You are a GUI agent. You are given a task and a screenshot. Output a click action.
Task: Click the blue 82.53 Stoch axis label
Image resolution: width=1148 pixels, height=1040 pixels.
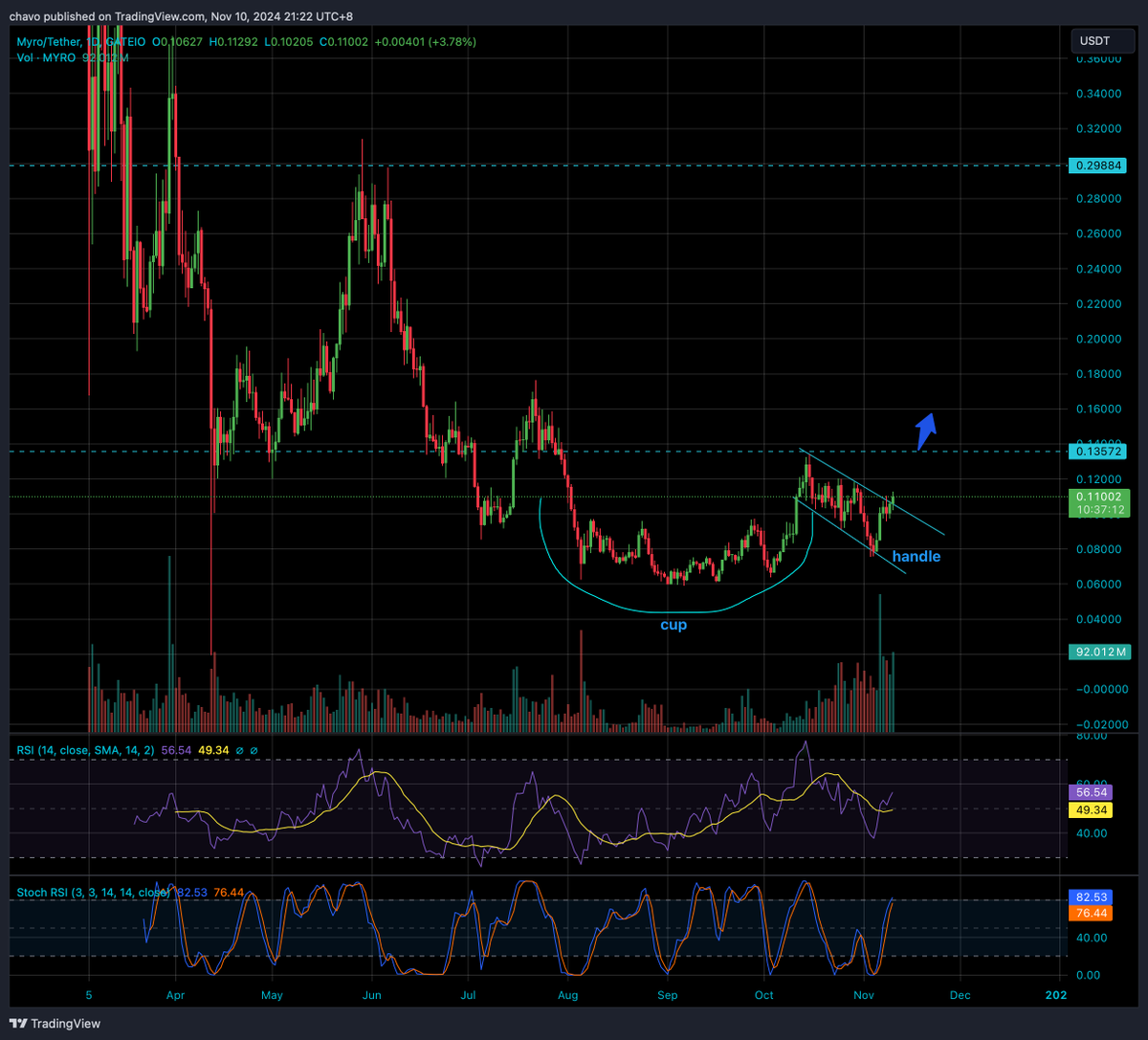pos(1091,897)
